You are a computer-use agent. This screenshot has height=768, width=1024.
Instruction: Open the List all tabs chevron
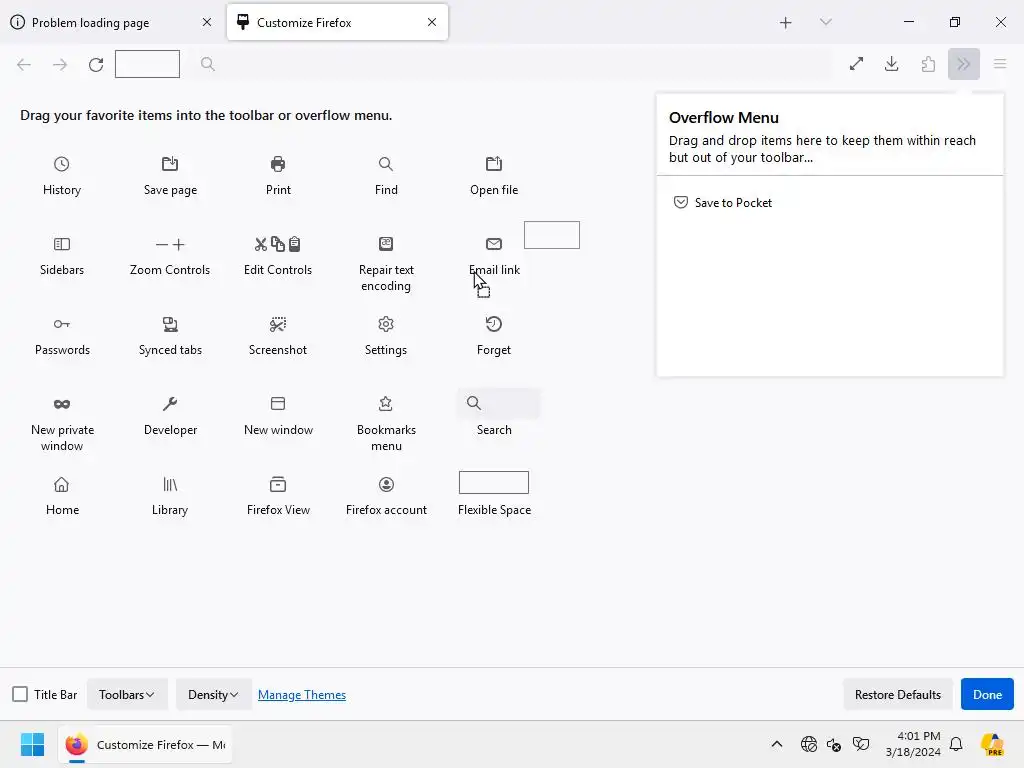pos(825,22)
